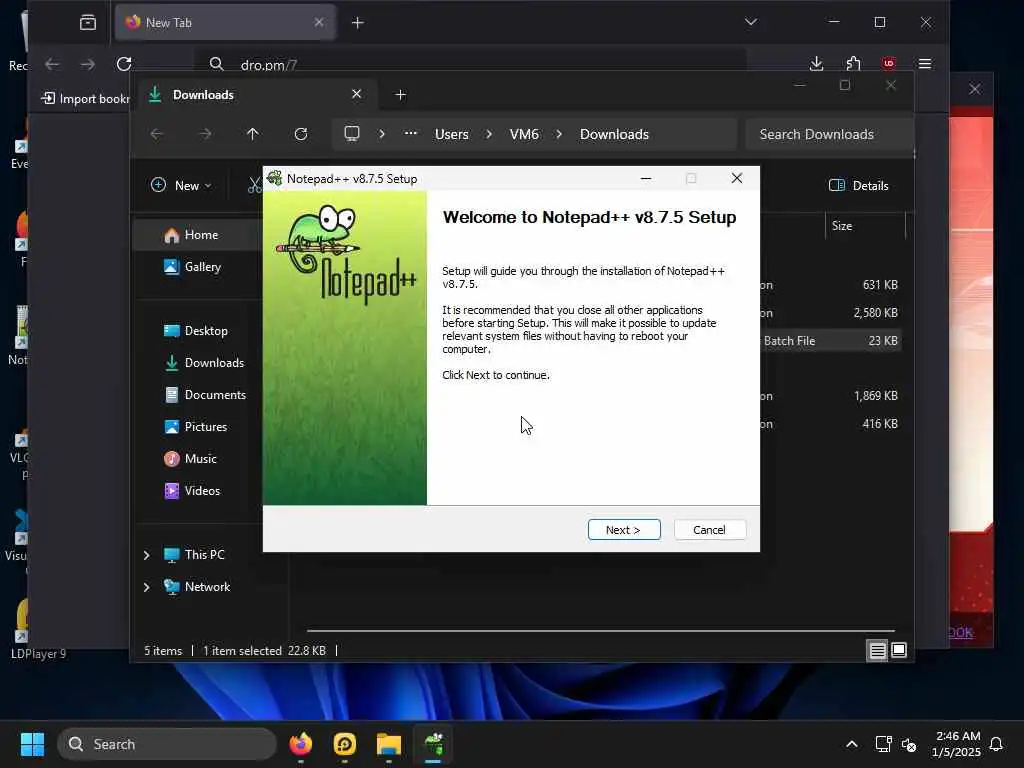
Task: Select the Downloads Explorer tab
Action: tap(255, 95)
